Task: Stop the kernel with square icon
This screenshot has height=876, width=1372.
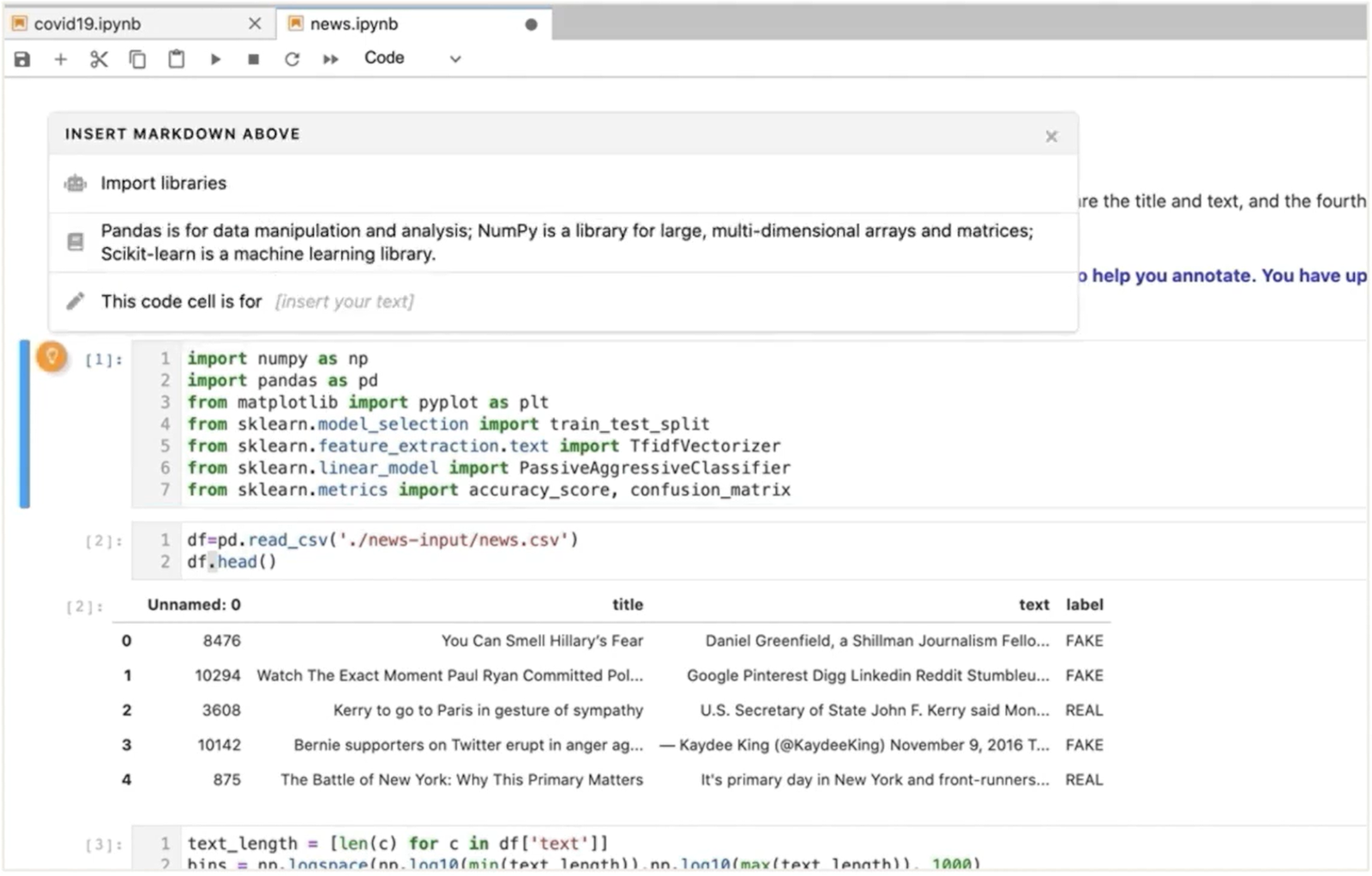Action: point(253,59)
